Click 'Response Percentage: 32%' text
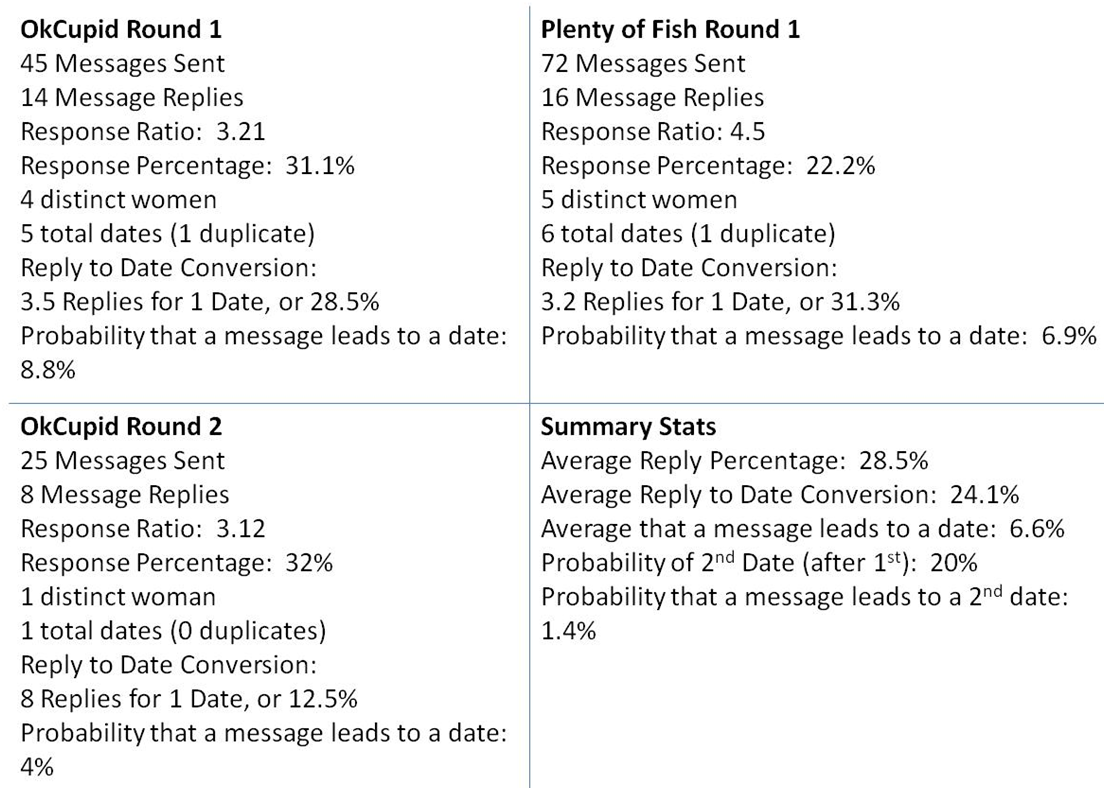The image size is (1106, 790). click(x=176, y=563)
